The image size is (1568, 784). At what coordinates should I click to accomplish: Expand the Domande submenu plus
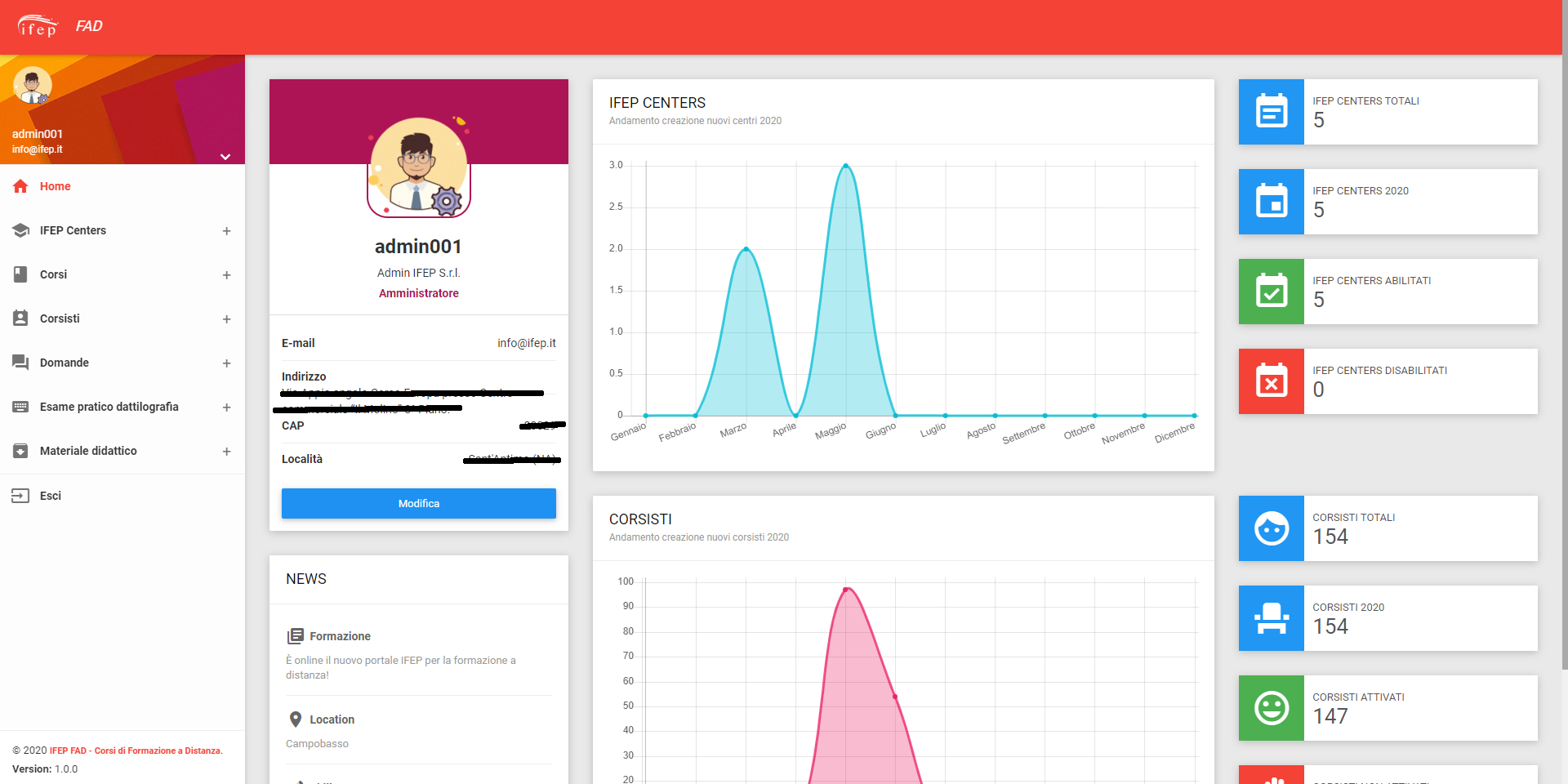226,363
